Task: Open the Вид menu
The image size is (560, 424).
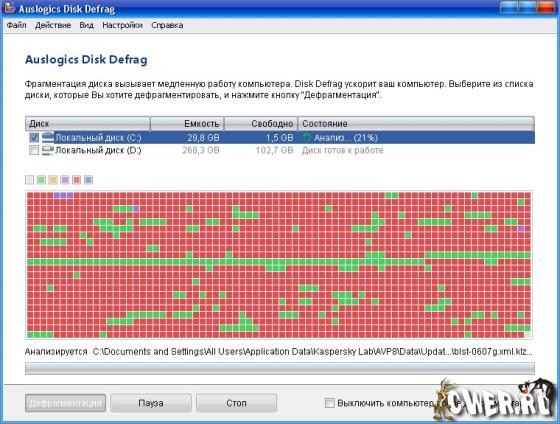Action: (86, 25)
